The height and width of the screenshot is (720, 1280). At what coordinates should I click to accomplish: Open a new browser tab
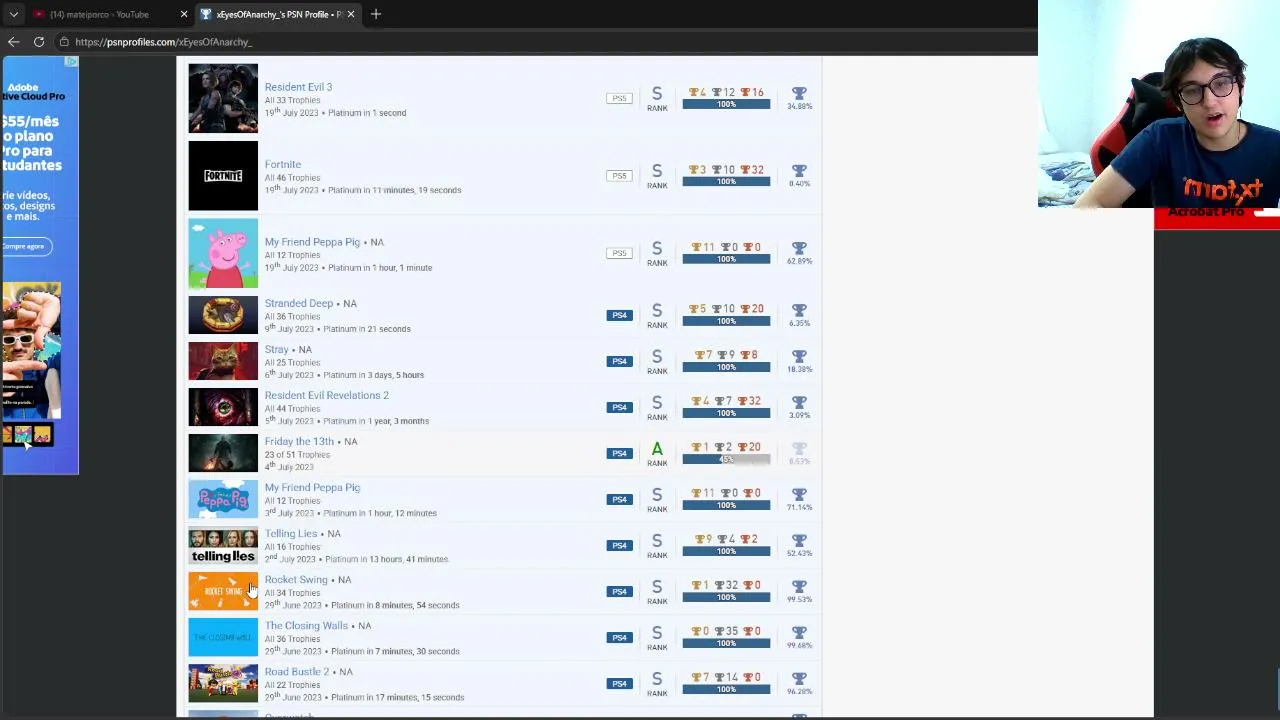click(x=376, y=14)
